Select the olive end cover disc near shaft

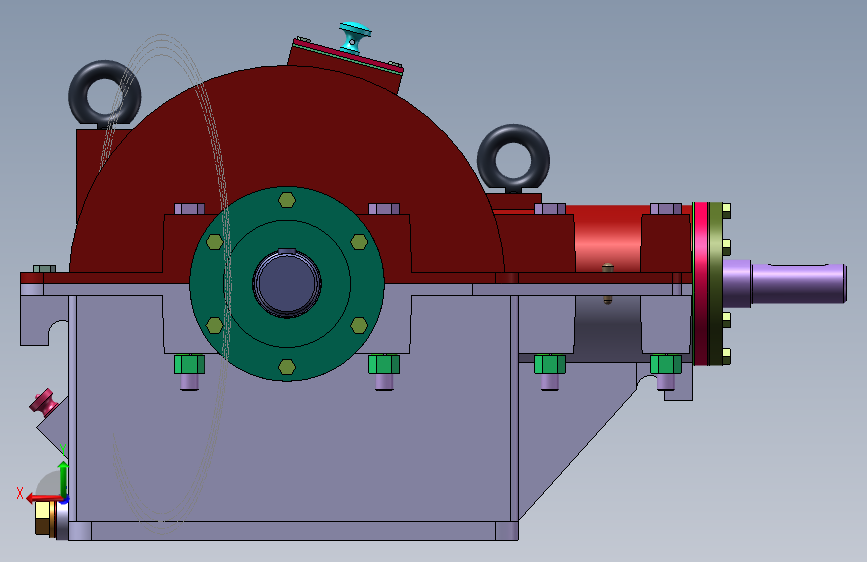(x=715, y=283)
